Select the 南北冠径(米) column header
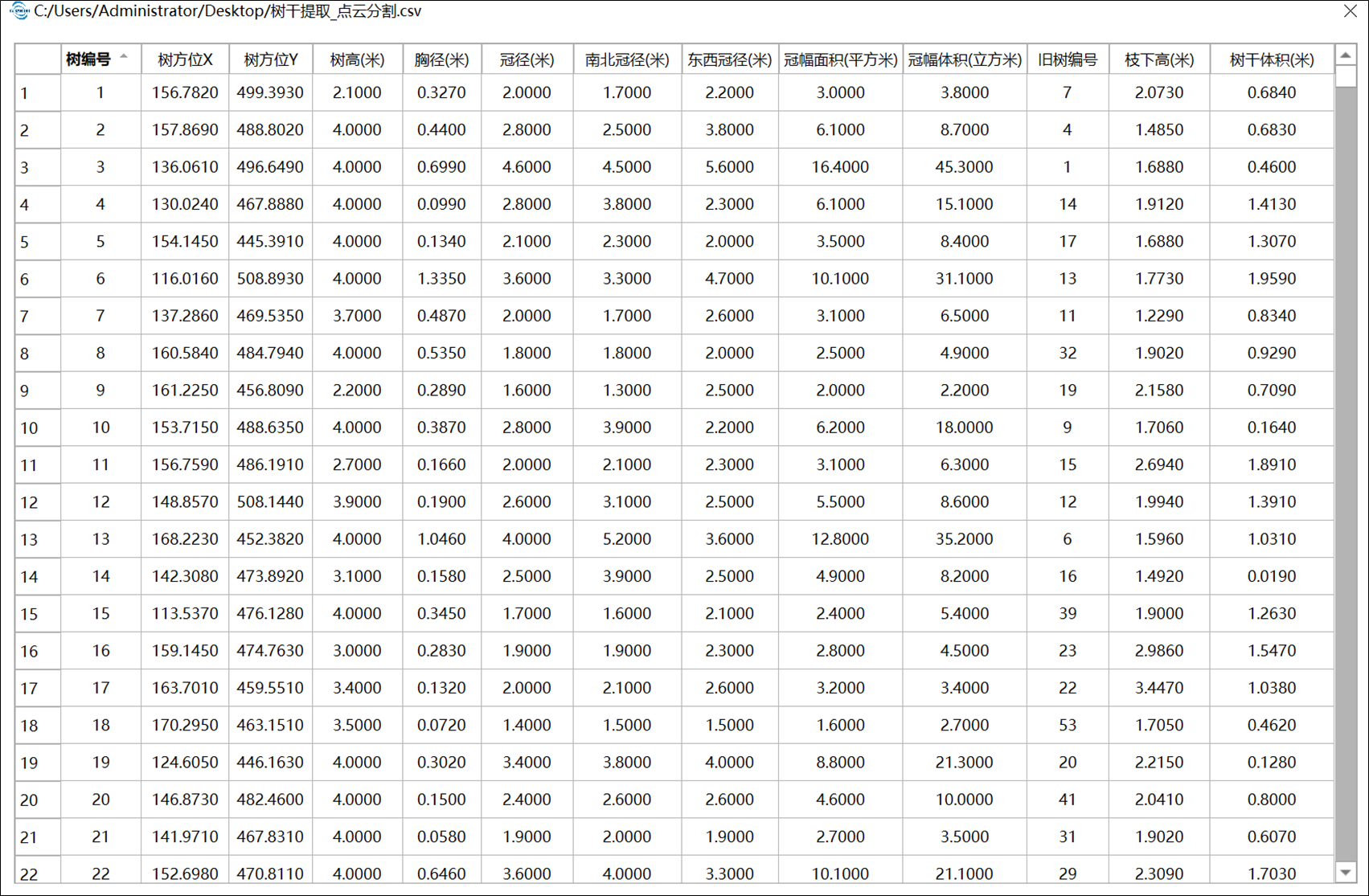1369x896 pixels. click(x=627, y=59)
